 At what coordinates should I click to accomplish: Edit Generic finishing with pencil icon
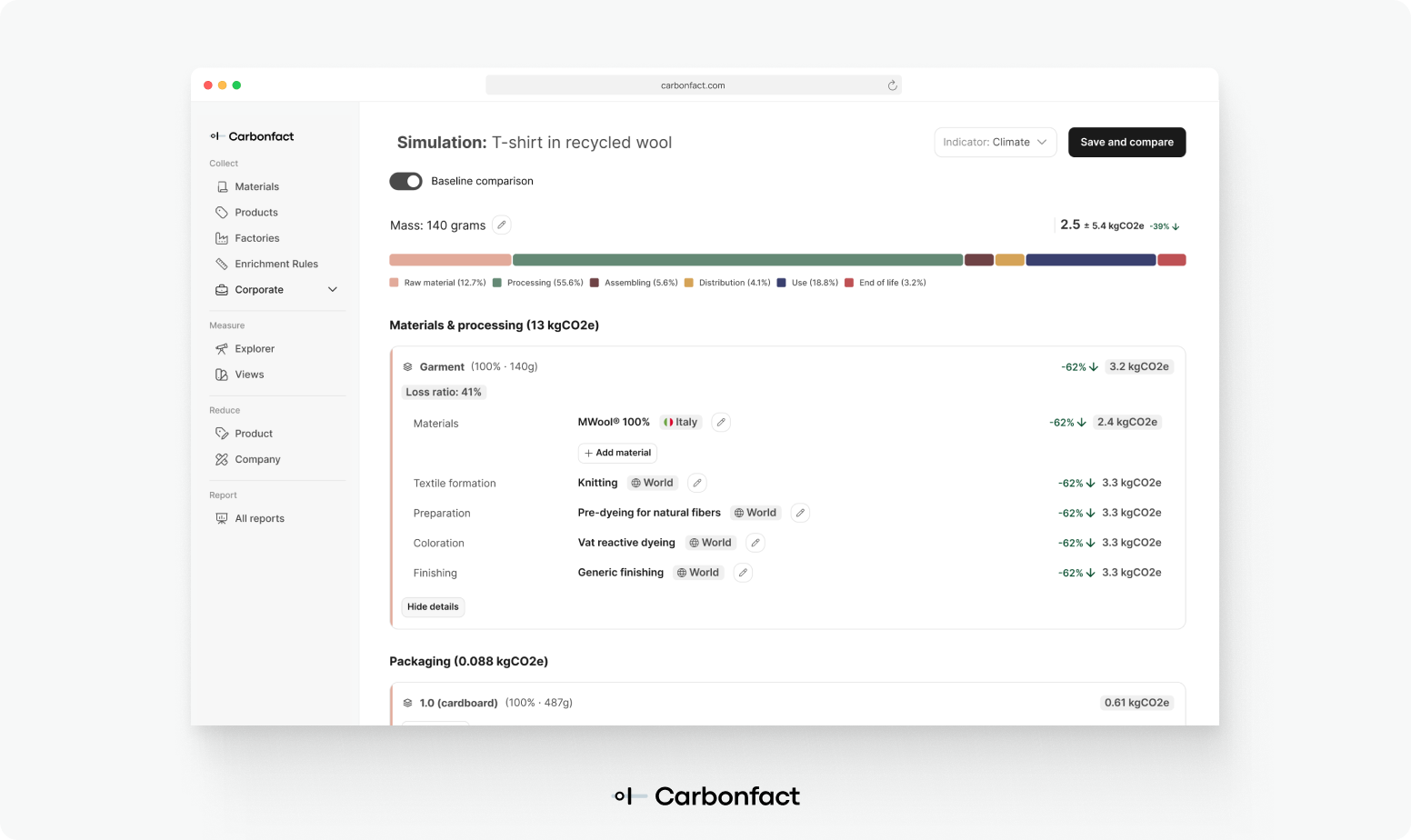tap(743, 573)
